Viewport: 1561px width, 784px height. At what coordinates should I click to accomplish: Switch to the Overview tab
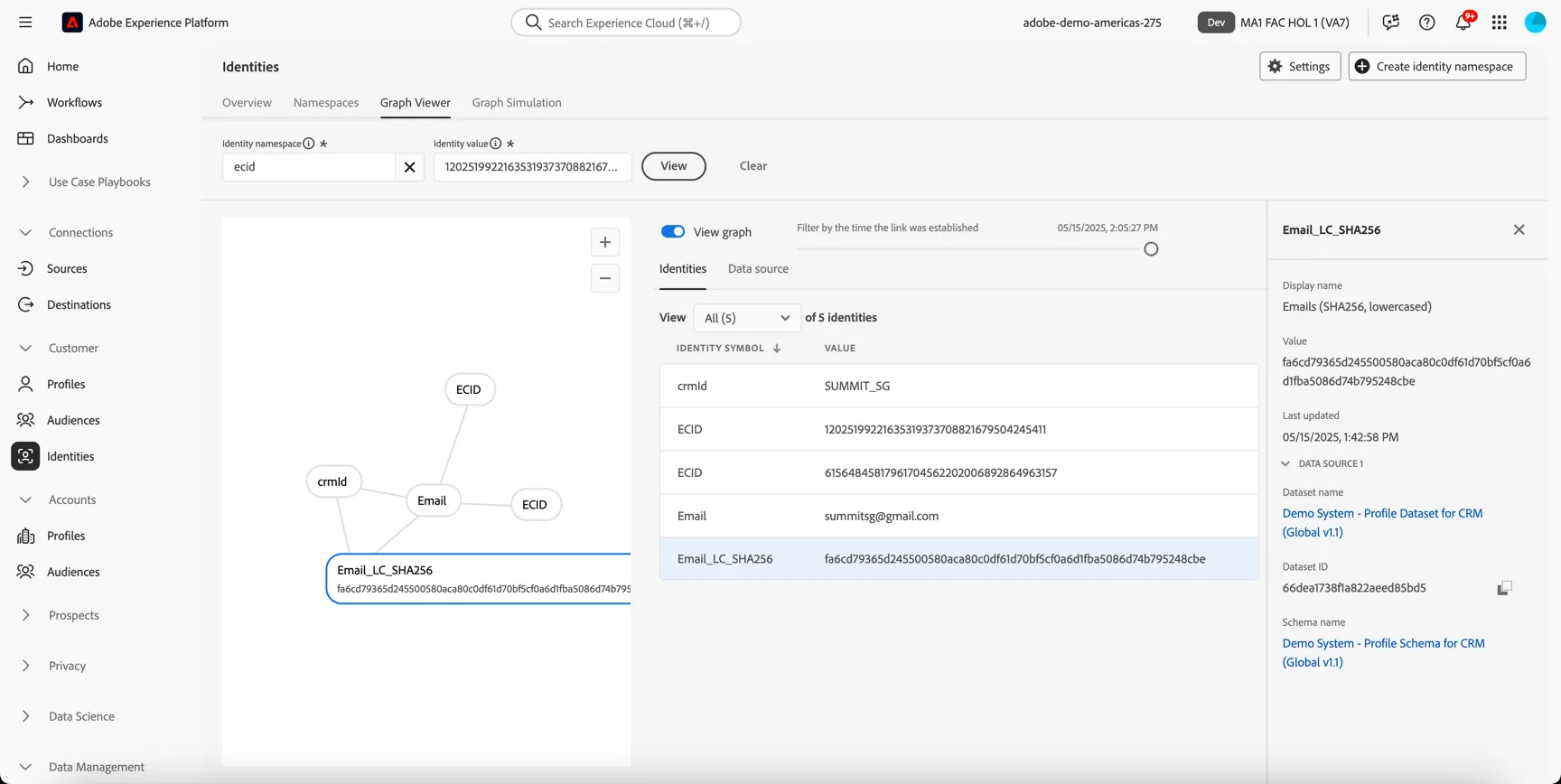click(x=247, y=103)
